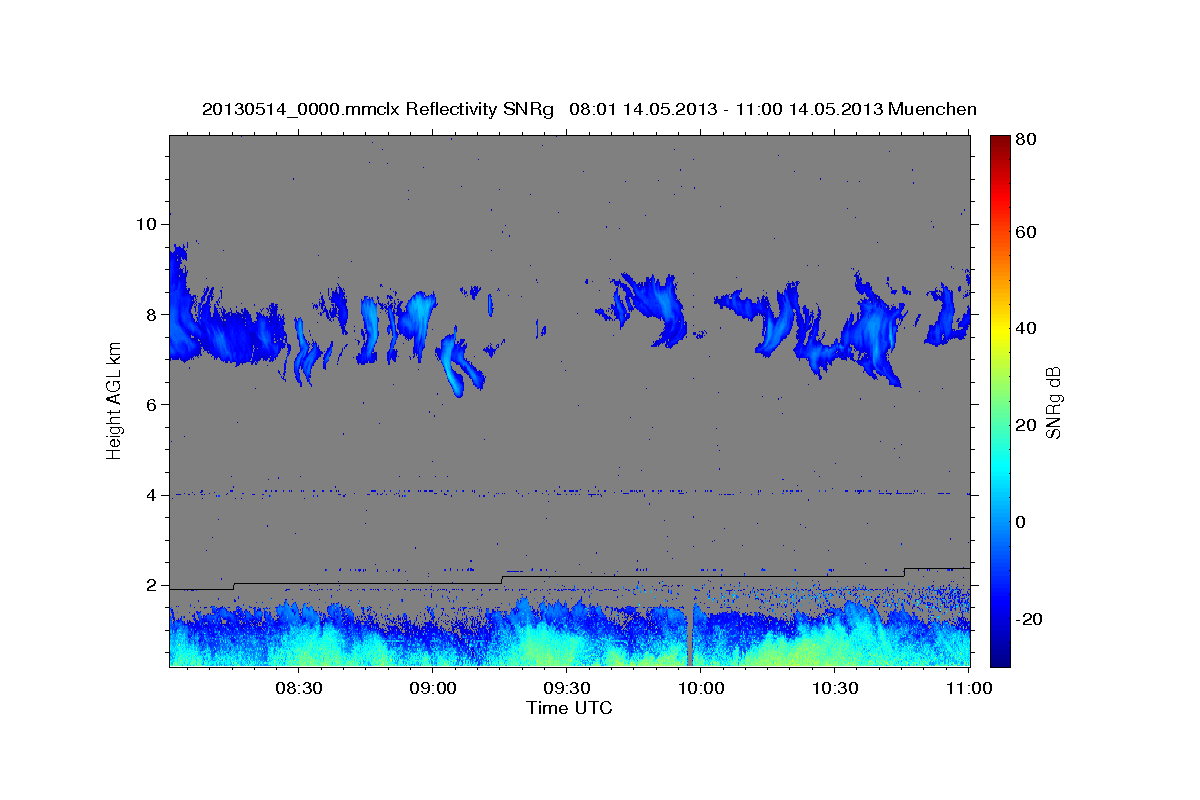Image resolution: width=1200 pixels, height=800 pixels.
Task: Click the colorbar value -20
Action: tap(1031, 619)
